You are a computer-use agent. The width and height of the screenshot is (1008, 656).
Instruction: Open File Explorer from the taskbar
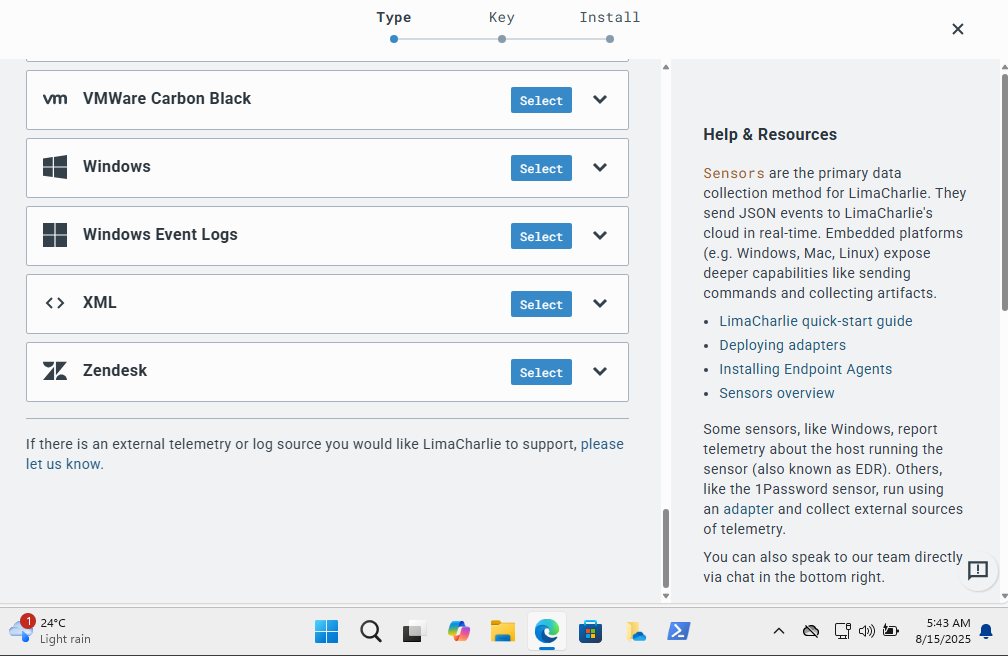tap(503, 632)
